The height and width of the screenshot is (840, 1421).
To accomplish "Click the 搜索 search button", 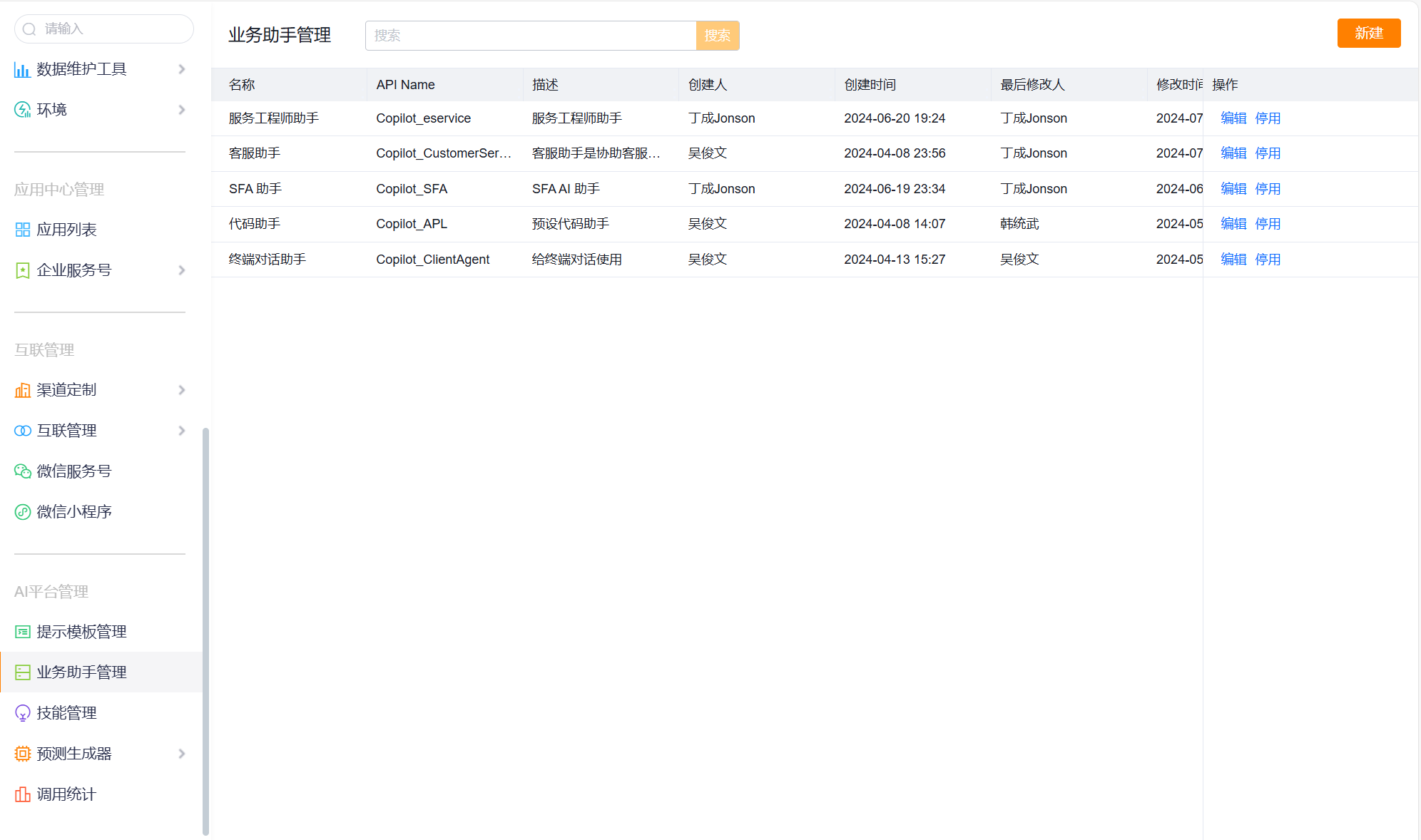I will click(717, 36).
